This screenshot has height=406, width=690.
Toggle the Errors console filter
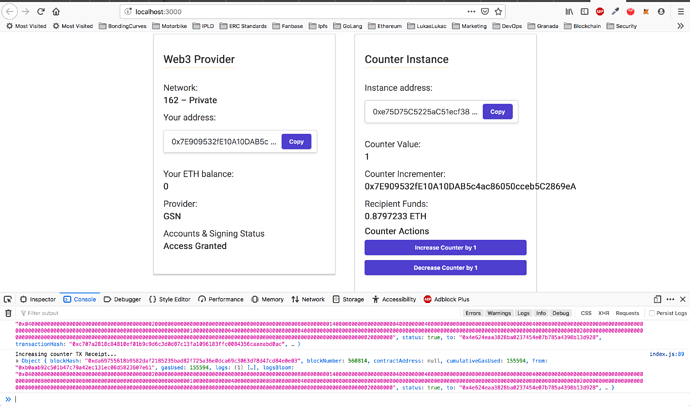point(473,313)
